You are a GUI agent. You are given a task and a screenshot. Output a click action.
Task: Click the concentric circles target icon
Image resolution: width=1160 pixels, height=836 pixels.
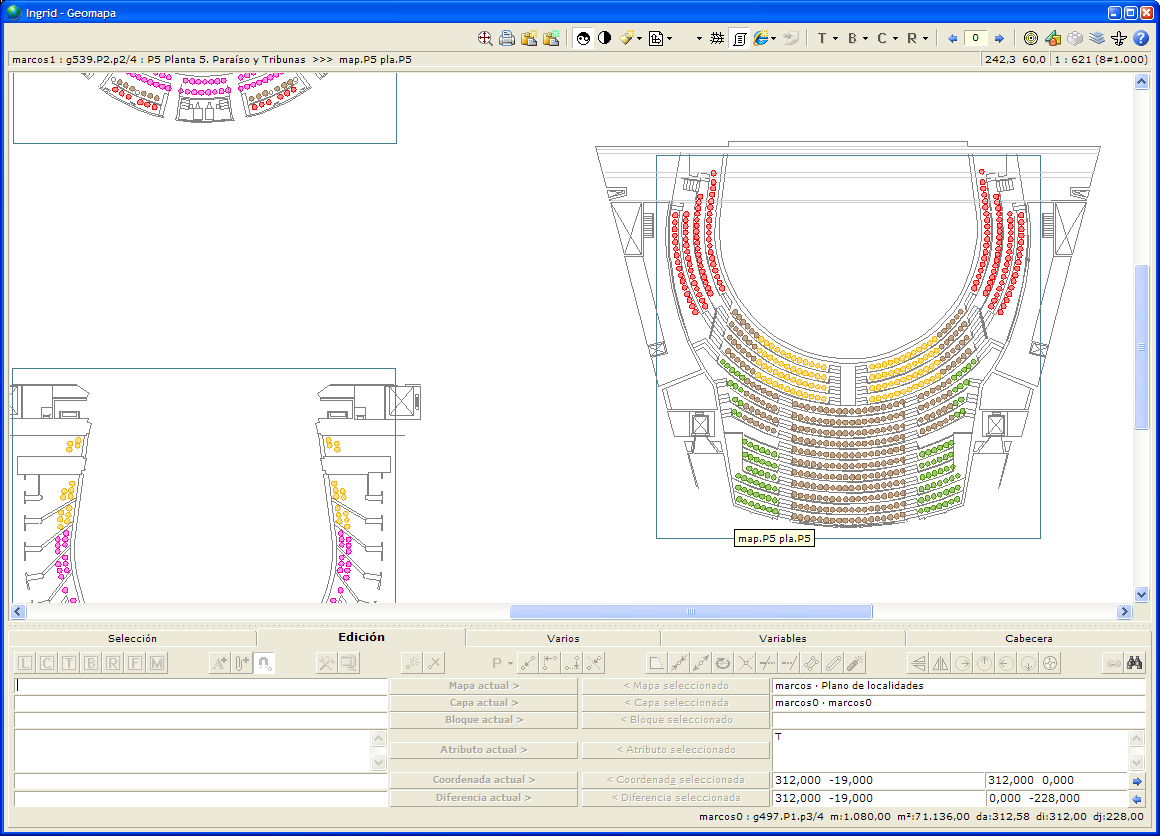tap(1031, 38)
